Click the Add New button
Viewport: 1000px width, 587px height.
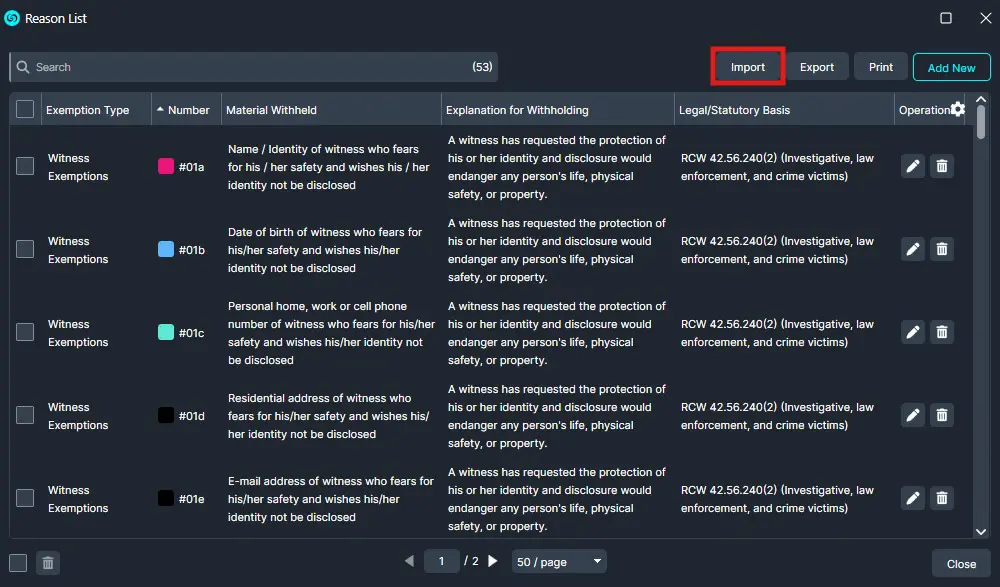pyautogui.click(x=952, y=67)
